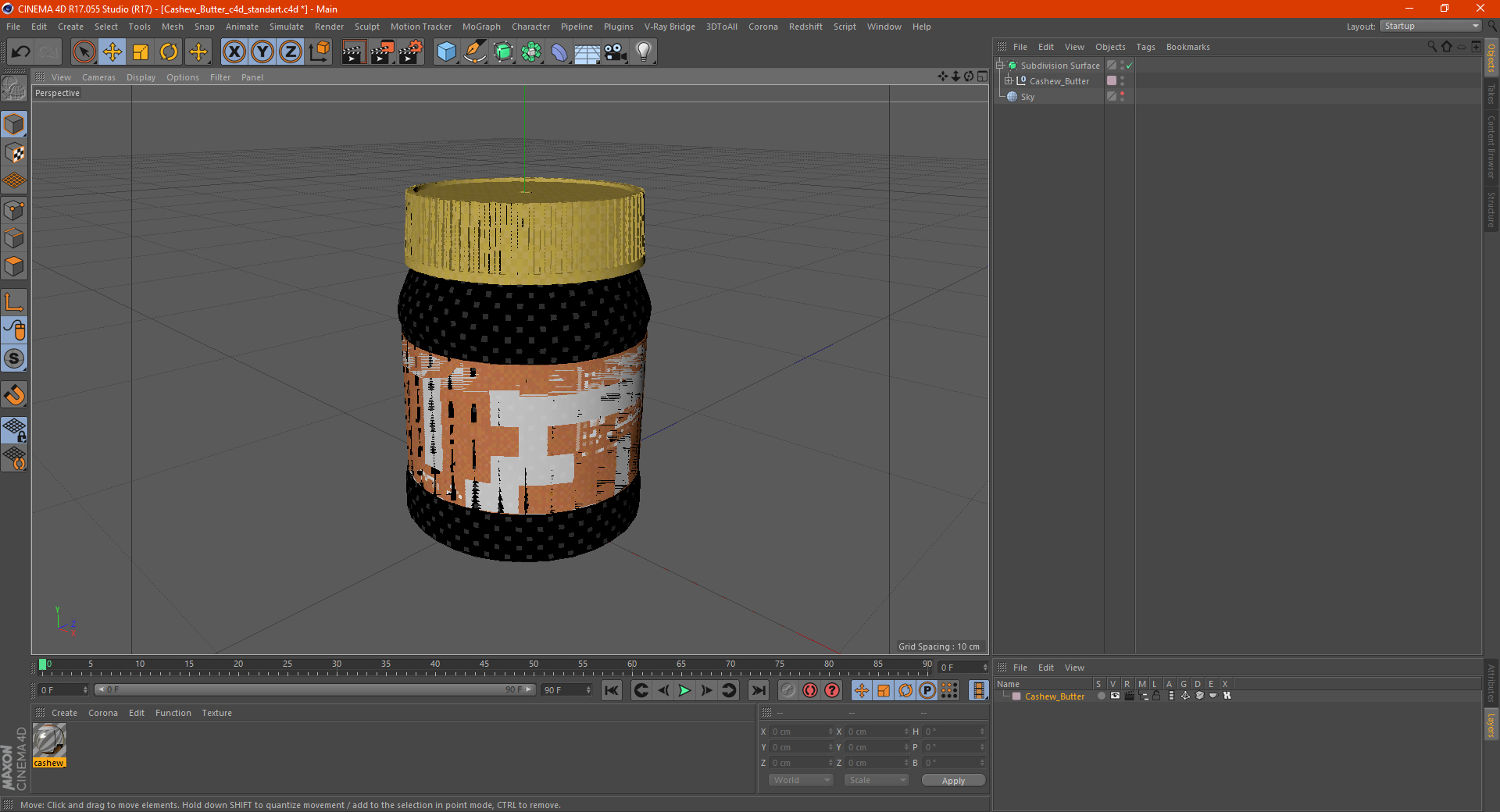Toggle the Snap magnet icon
This screenshot has height=812, width=1500.
[14, 395]
